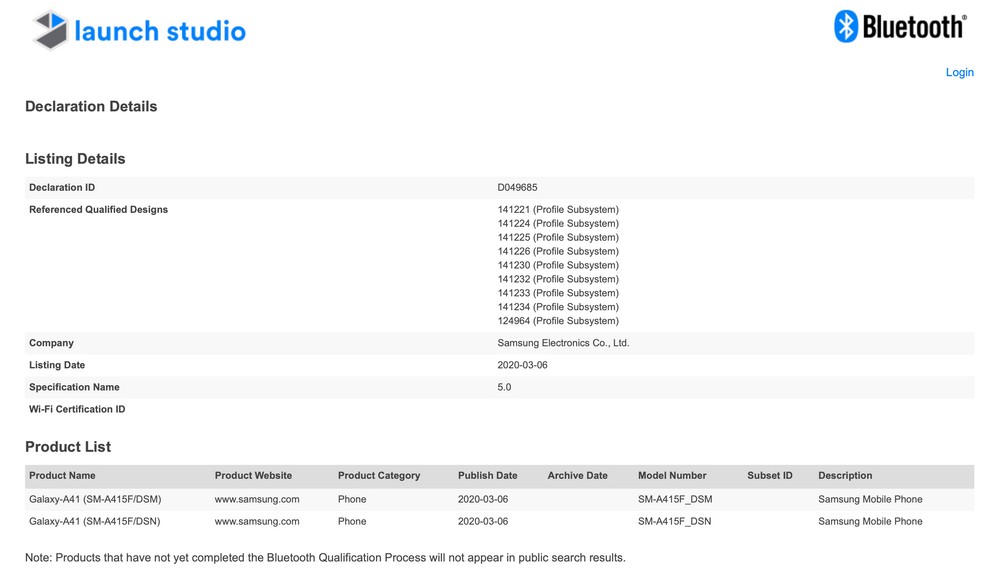
Task: Open the Login link
Action: (x=959, y=72)
